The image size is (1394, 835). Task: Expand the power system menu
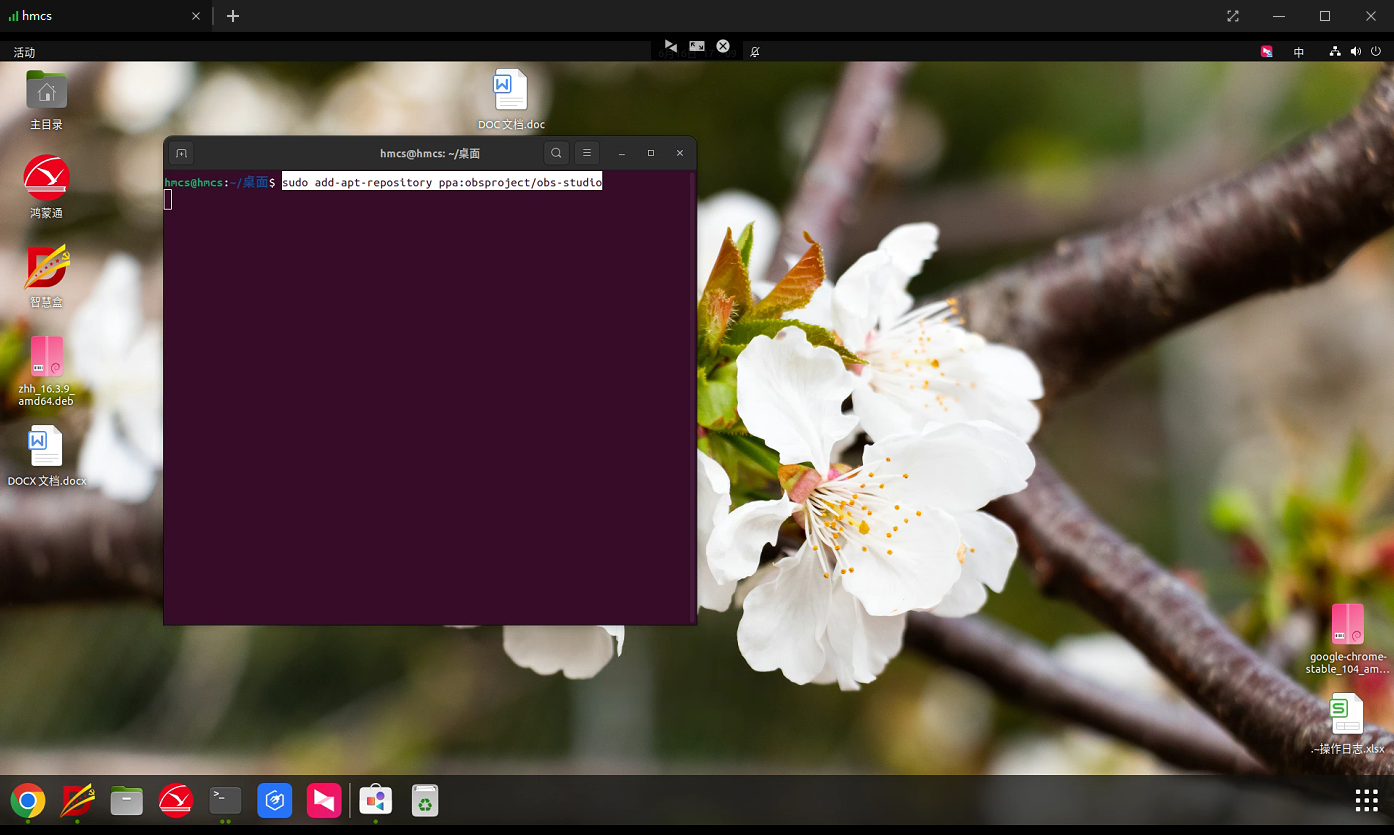pyautogui.click(x=1376, y=52)
